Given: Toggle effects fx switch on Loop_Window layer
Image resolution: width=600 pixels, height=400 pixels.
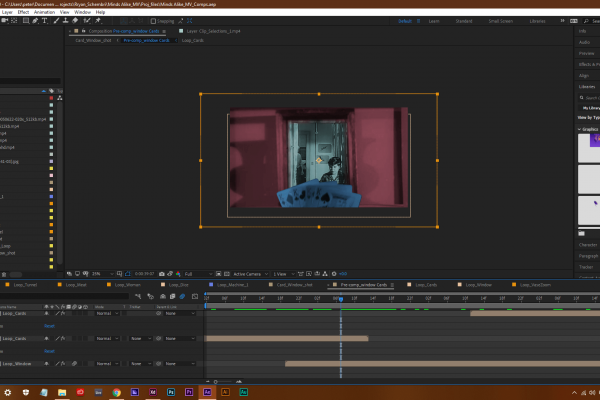Looking at the screenshot, I should point(63,364).
